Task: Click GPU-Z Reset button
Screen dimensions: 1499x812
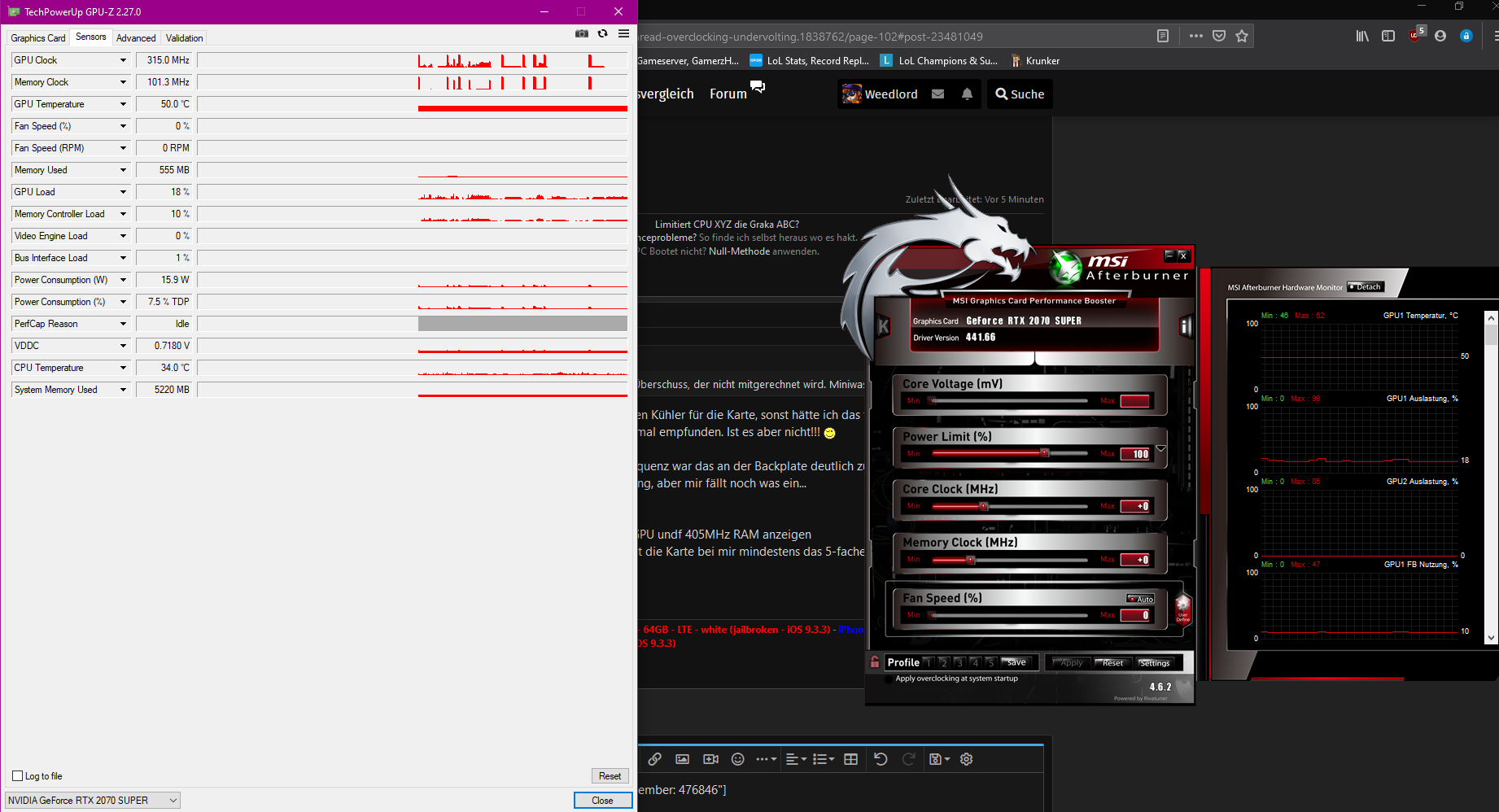Action: pos(610,776)
